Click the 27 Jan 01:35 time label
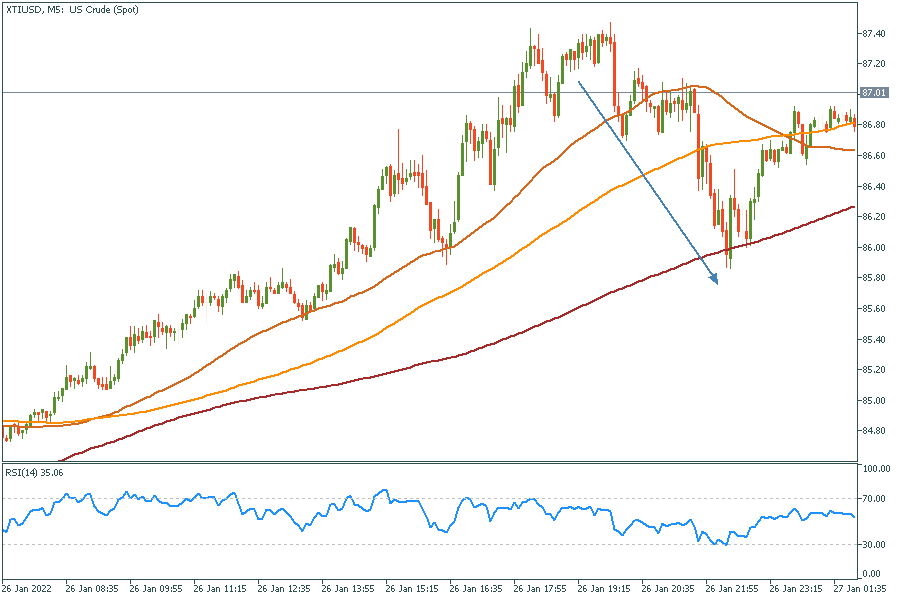Viewport: 900px width, 600px height. (x=860, y=589)
